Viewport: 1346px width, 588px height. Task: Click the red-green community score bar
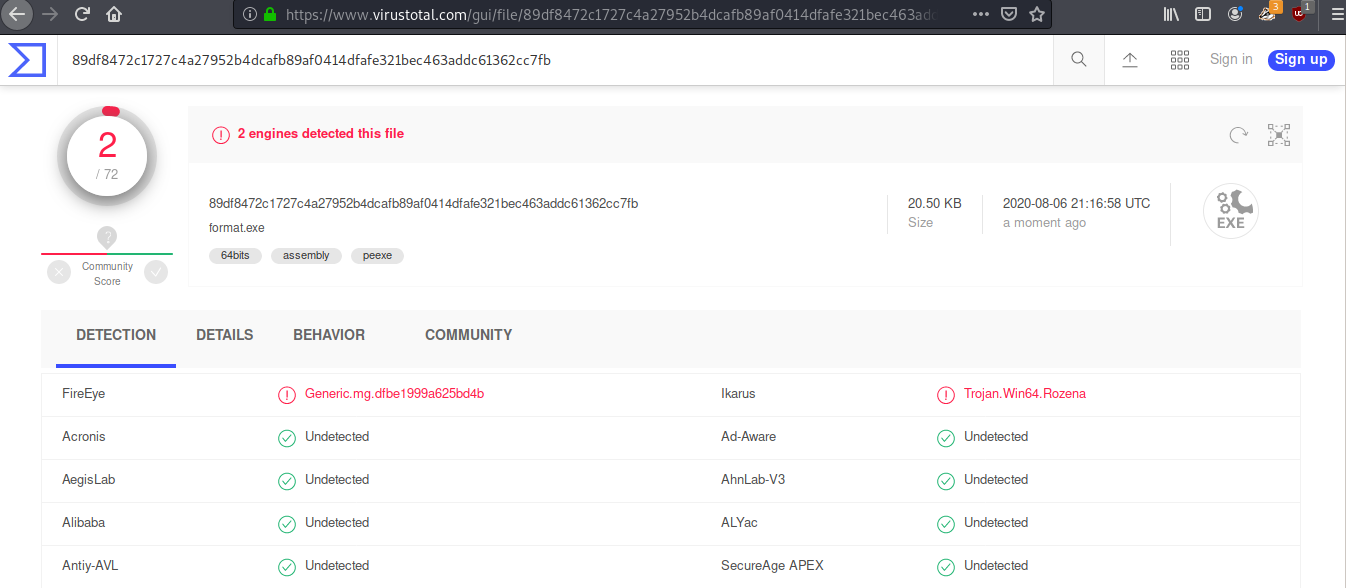(x=107, y=254)
